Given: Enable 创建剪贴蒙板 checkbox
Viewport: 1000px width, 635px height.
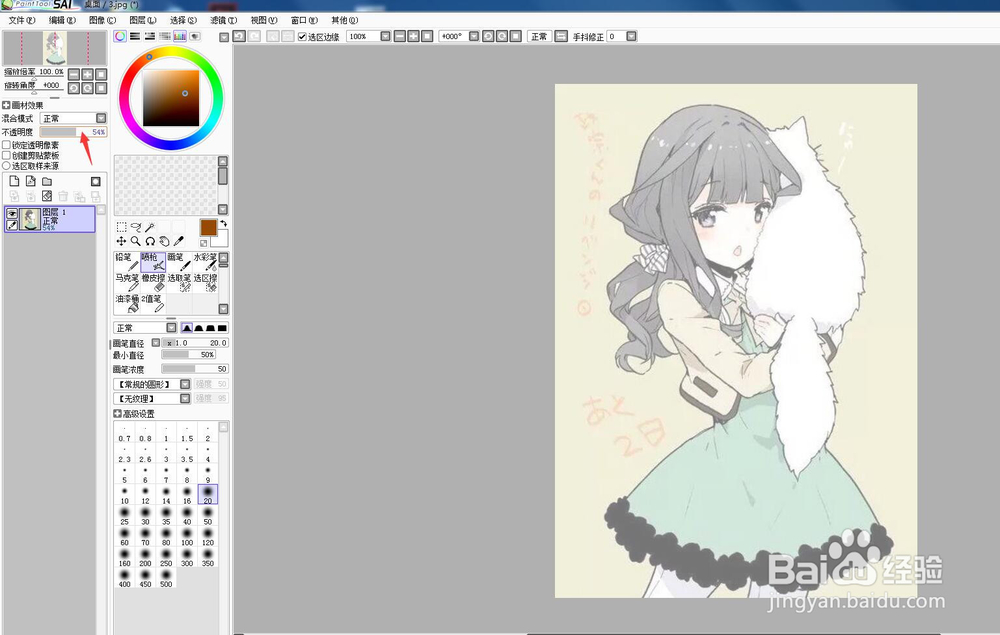Looking at the screenshot, I should (x=6, y=156).
